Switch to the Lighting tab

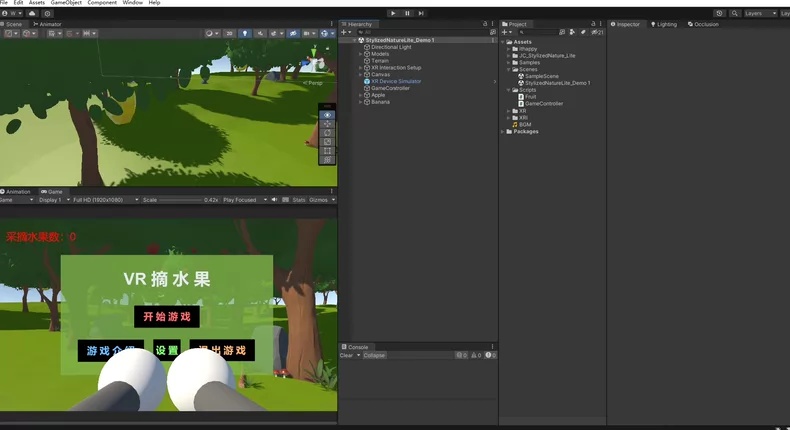click(x=664, y=24)
